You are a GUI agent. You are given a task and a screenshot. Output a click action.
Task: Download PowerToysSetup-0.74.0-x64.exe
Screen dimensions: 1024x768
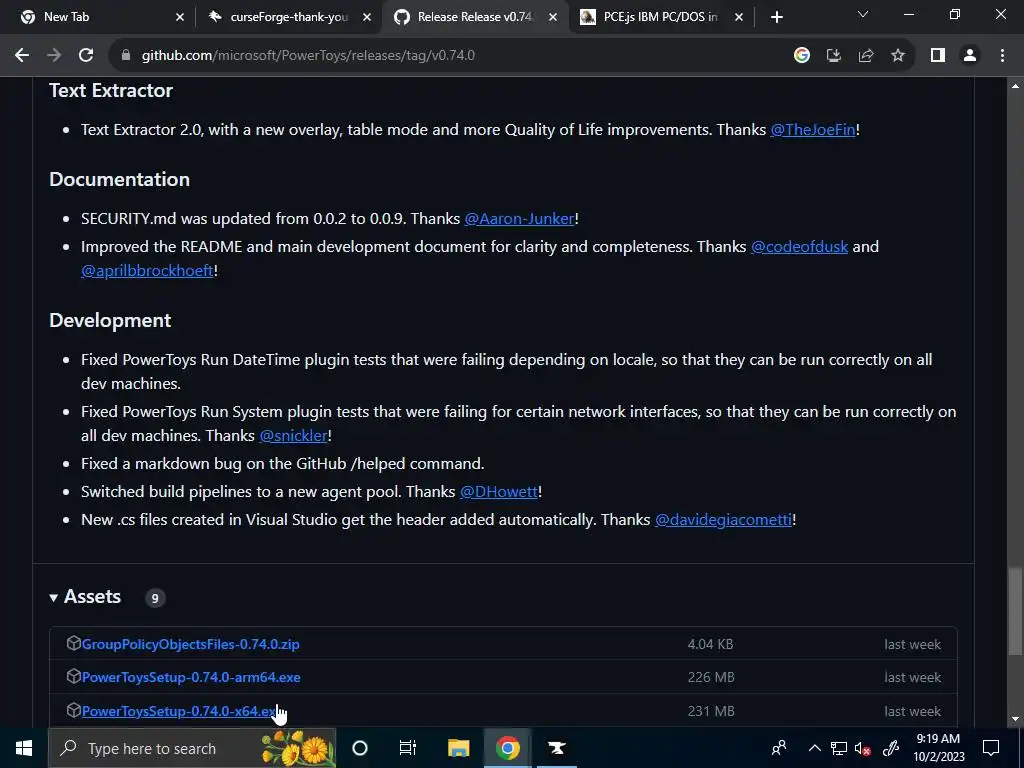click(x=181, y=711)
